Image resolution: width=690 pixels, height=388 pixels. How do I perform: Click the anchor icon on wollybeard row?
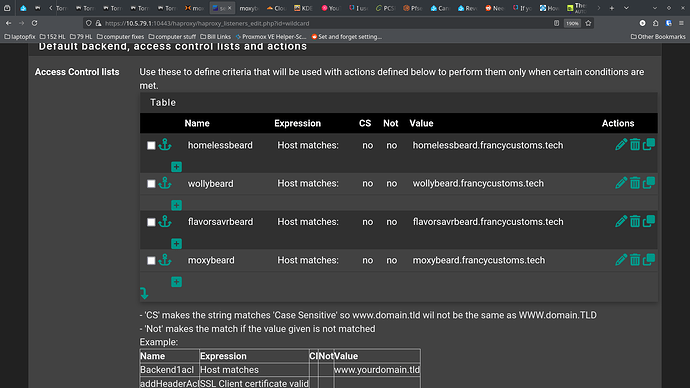pyautogui.click(x=165, y=183)
